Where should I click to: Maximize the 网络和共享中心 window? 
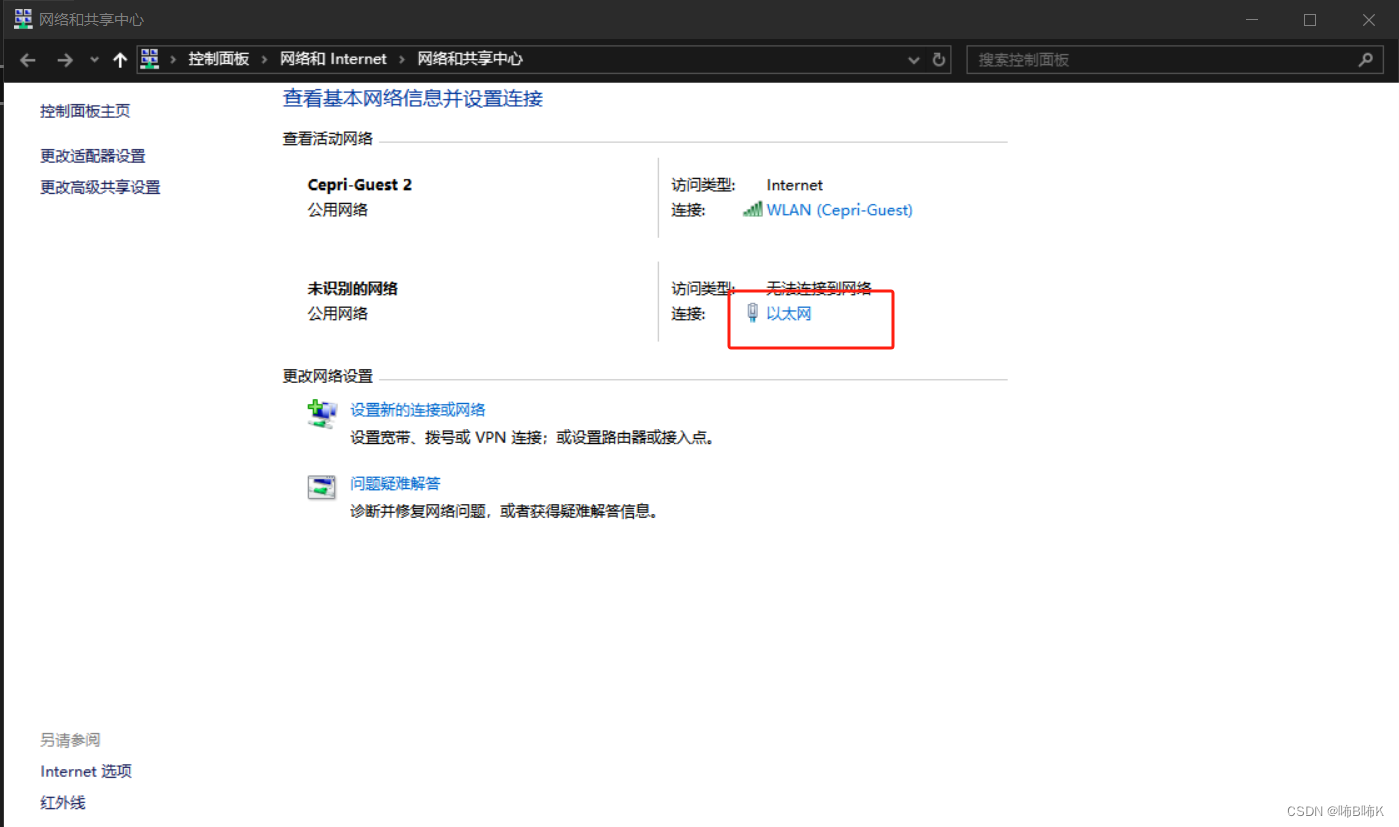1310,20
